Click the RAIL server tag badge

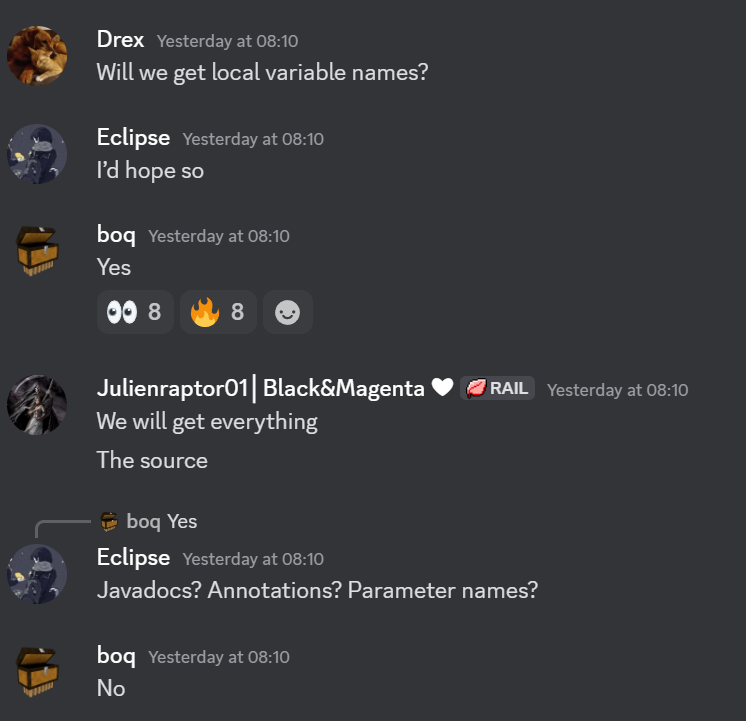(x=498, y=388)
